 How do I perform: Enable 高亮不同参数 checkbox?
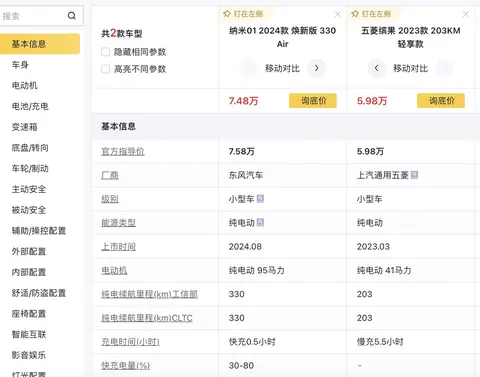(105, 69)
